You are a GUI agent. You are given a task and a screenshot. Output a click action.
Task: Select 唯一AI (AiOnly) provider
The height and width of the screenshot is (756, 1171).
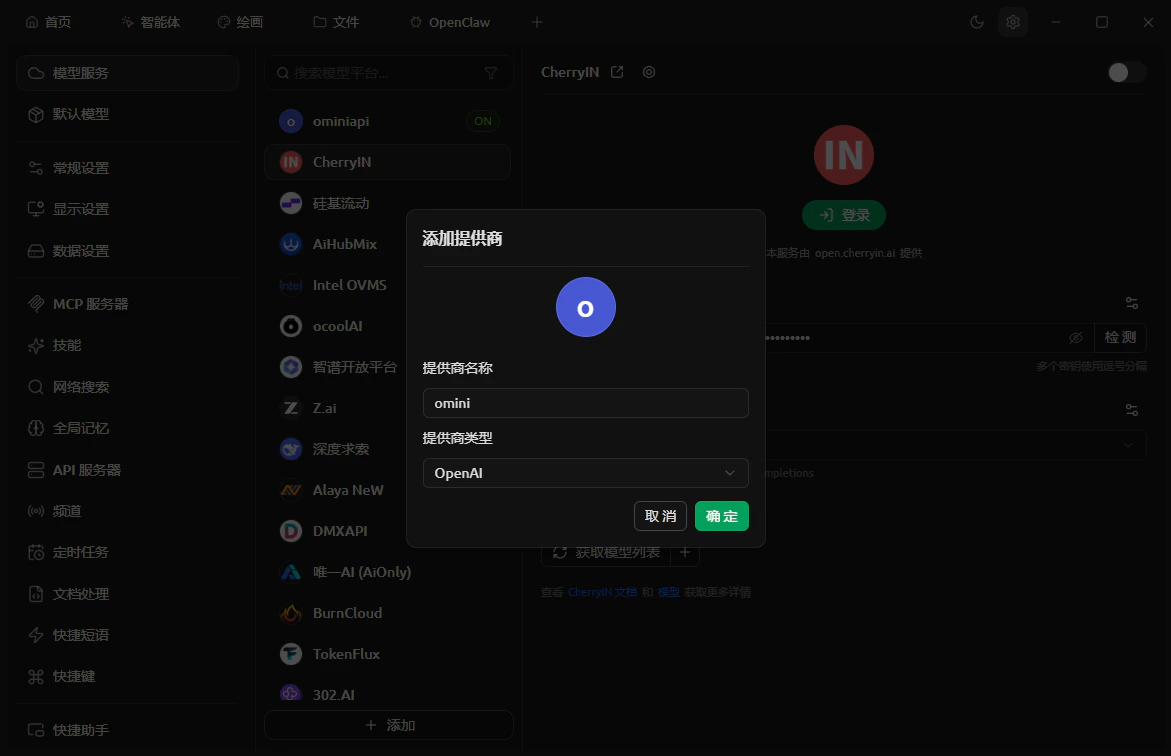pos(388,572)
